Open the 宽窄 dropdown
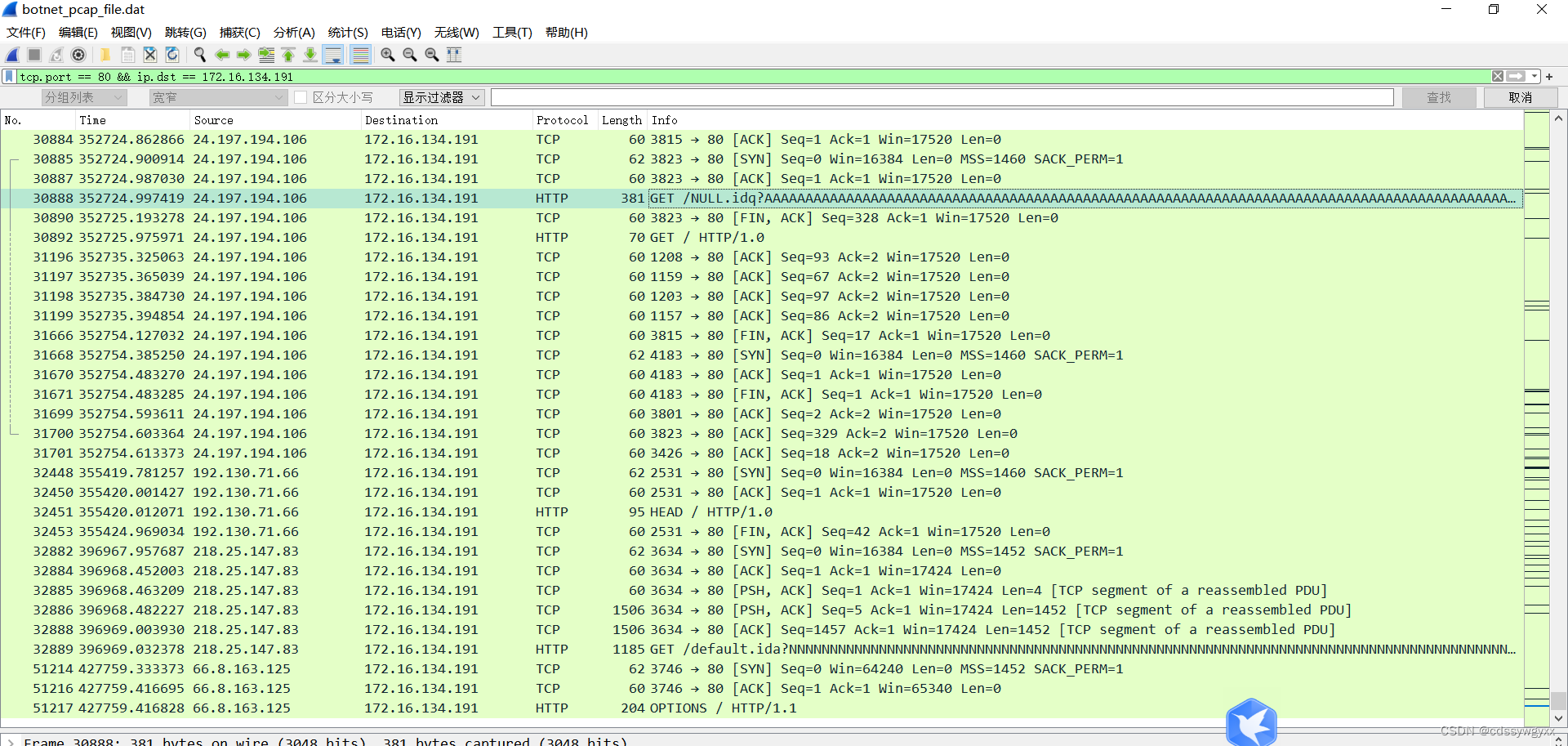This screenshot has height=746, width=1568. pos(218,97)
